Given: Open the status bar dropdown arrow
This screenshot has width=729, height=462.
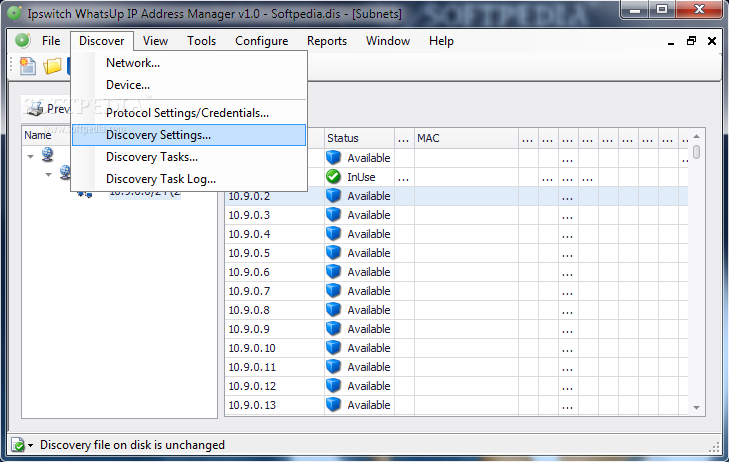Looking at the screenshot, I should 31,445.
